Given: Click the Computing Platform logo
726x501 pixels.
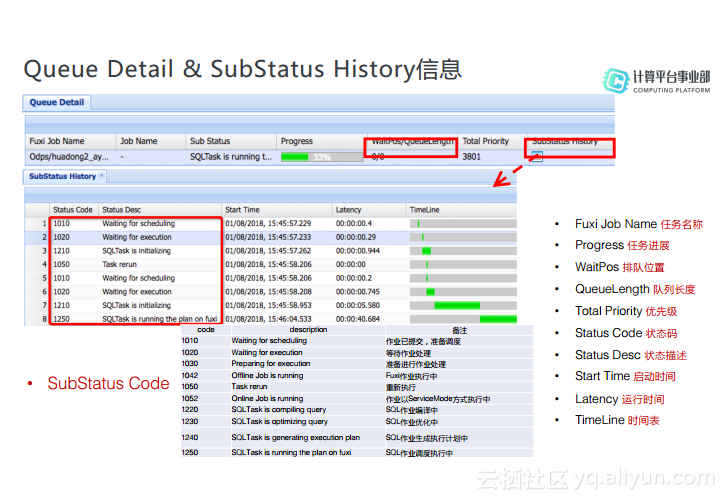Looking at the screenshot, I should pyautogui.click(x=656, y=81).
